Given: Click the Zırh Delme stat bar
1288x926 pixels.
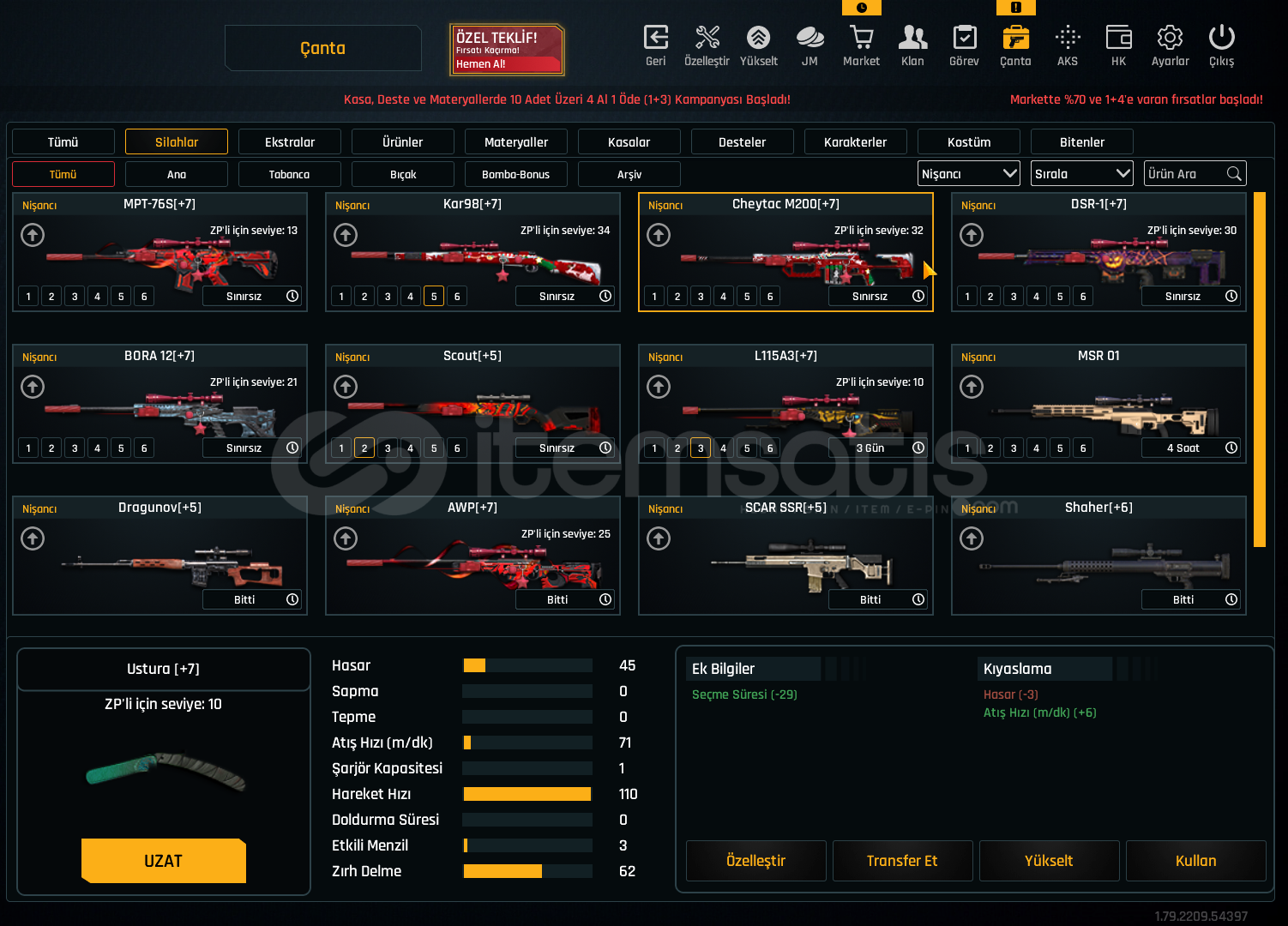Looking at the screenshot, I should point(527,871).
